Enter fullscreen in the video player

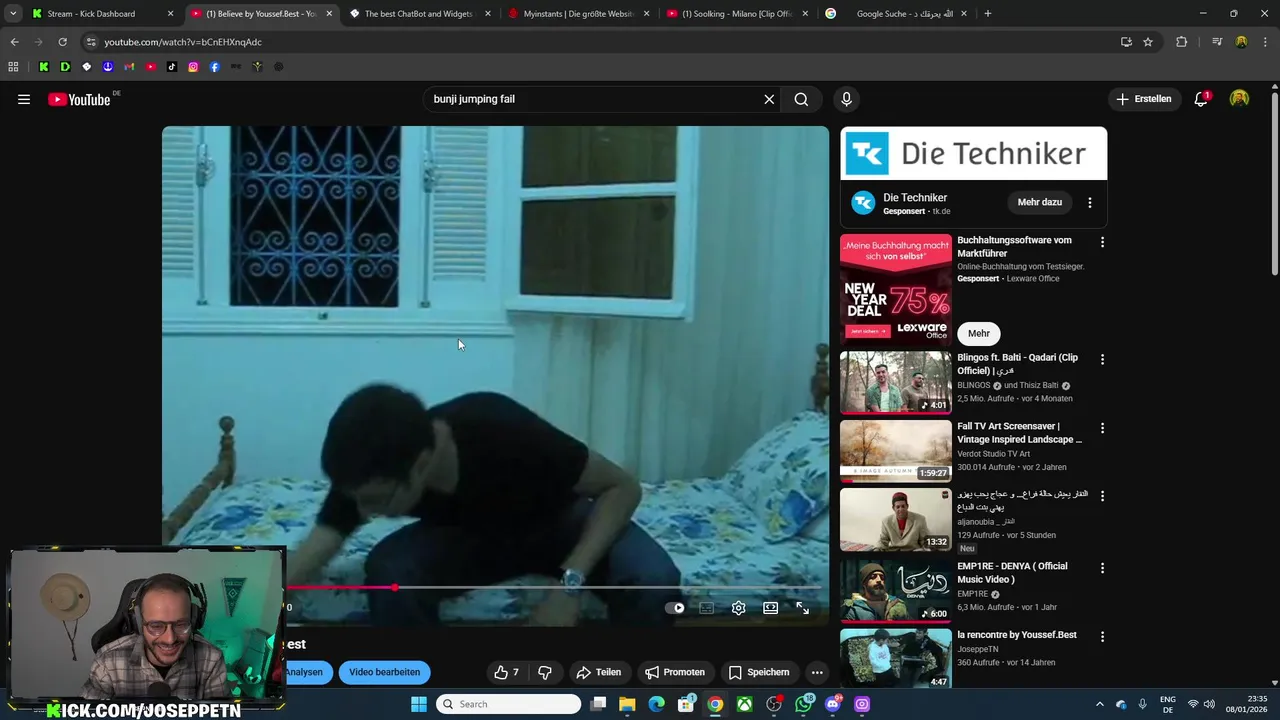tap(802, 608)
